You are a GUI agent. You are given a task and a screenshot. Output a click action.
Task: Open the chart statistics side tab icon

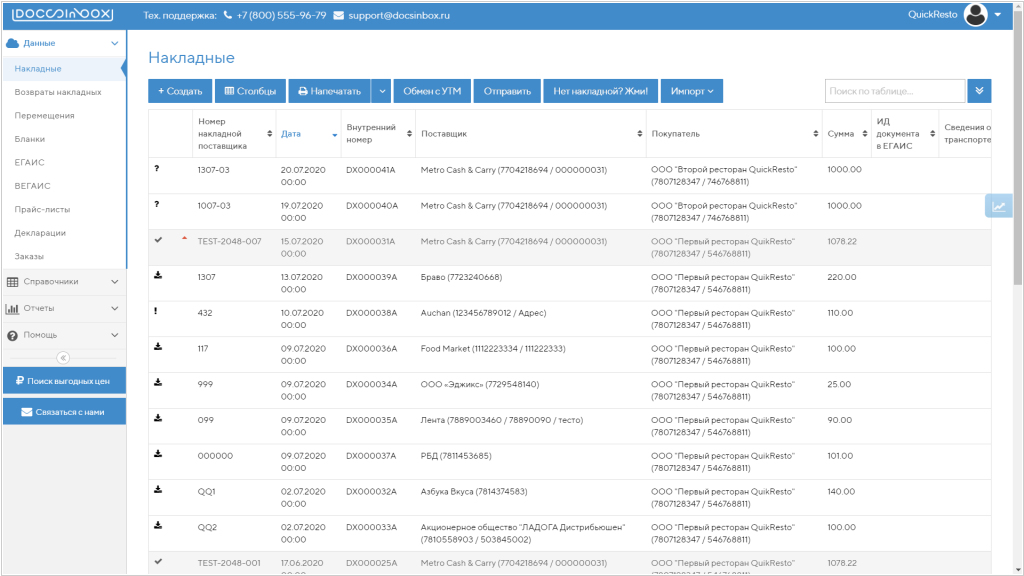click(x=999, y=206)
